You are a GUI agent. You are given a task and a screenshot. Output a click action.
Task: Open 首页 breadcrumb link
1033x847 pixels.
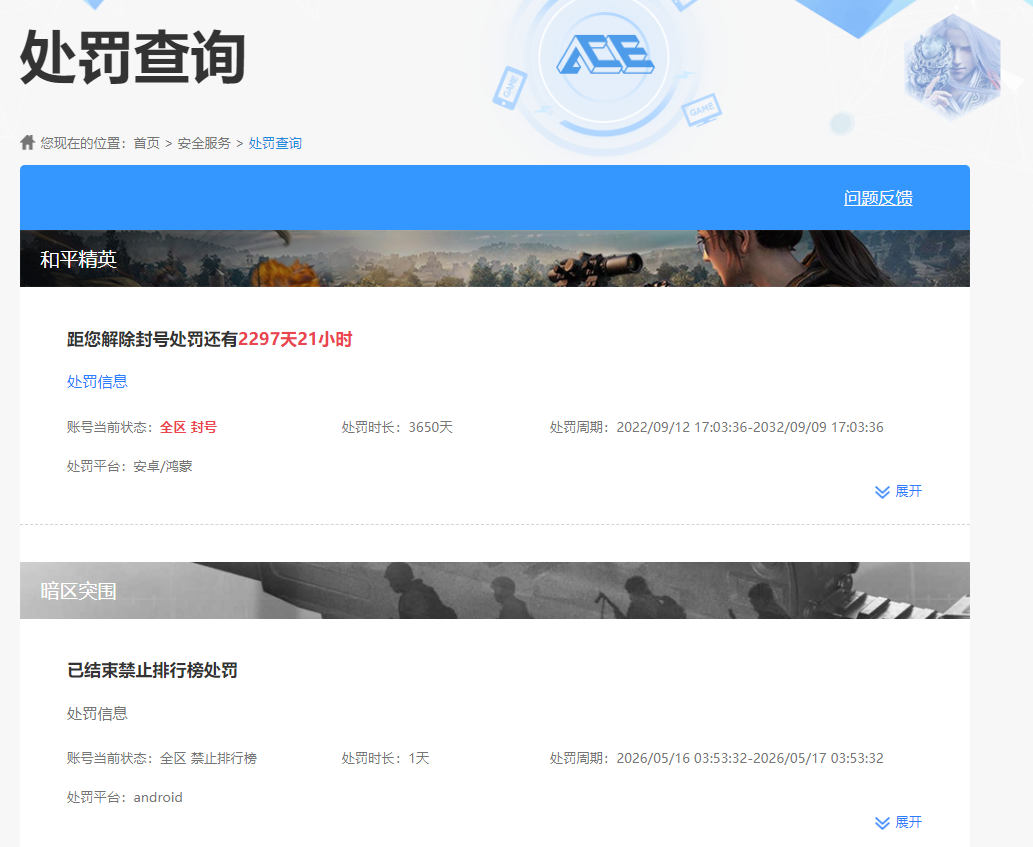pos(146,143)
